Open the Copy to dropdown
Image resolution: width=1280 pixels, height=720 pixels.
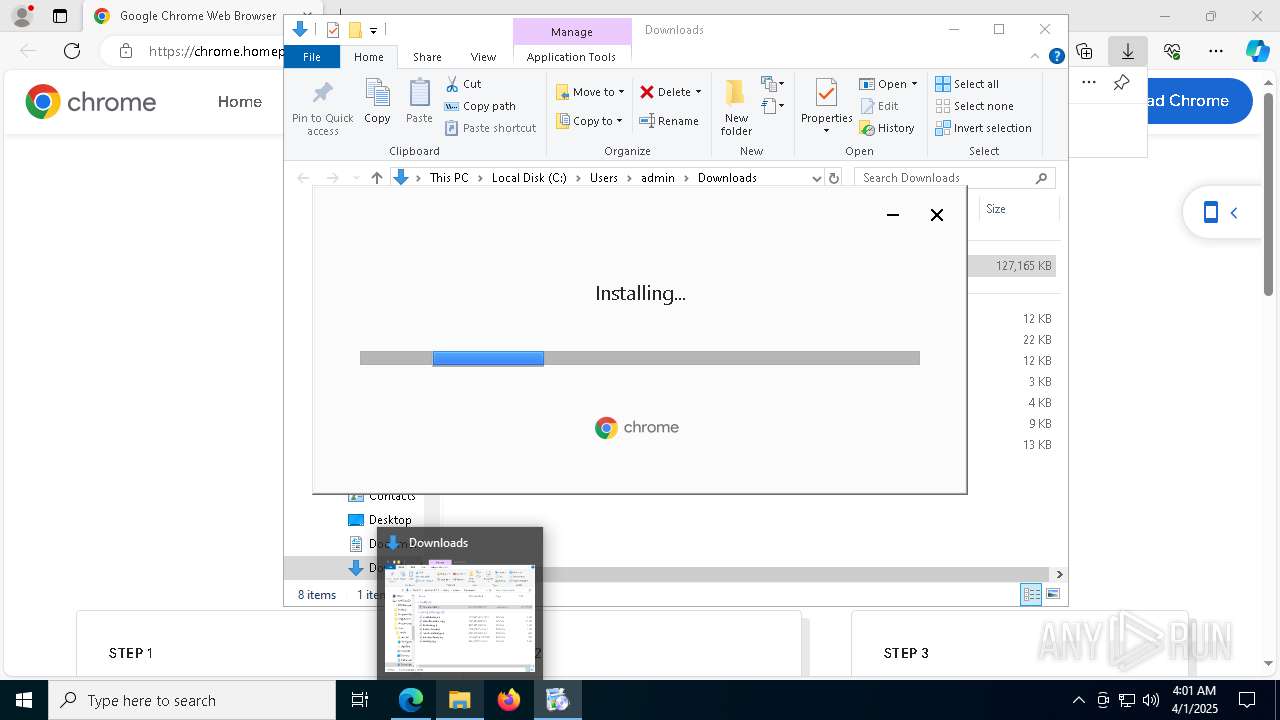click(x=589, y=121)
